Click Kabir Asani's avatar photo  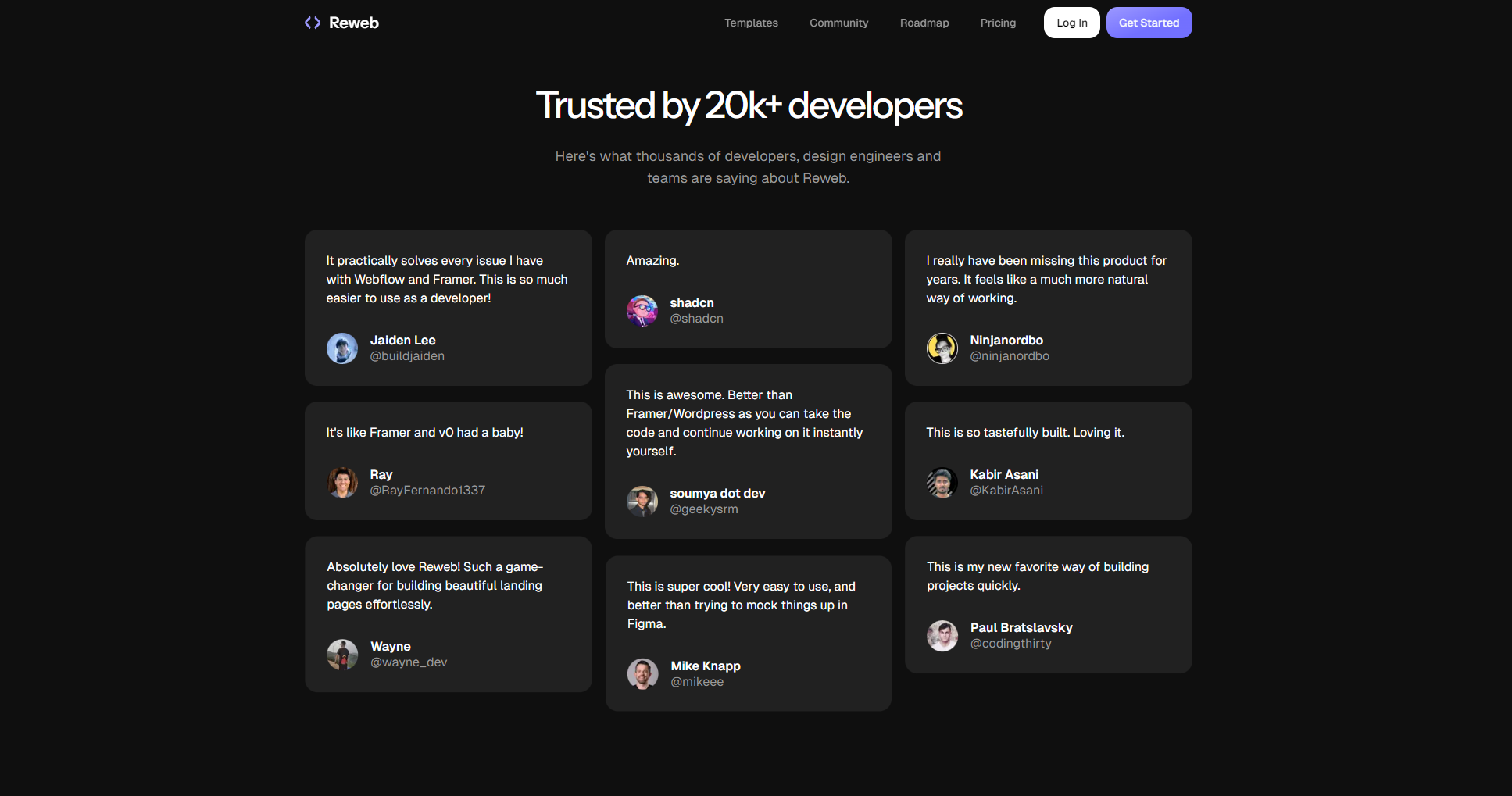942,483
